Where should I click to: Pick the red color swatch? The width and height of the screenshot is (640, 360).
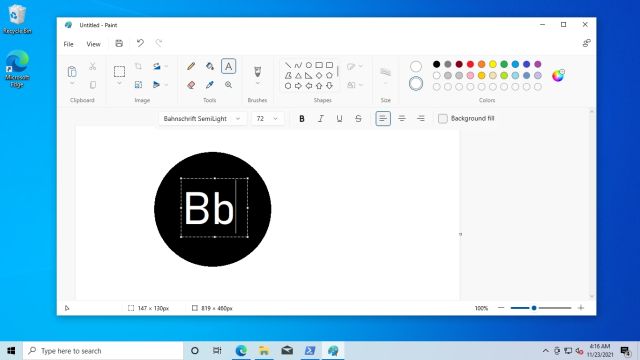coord(470,64)
